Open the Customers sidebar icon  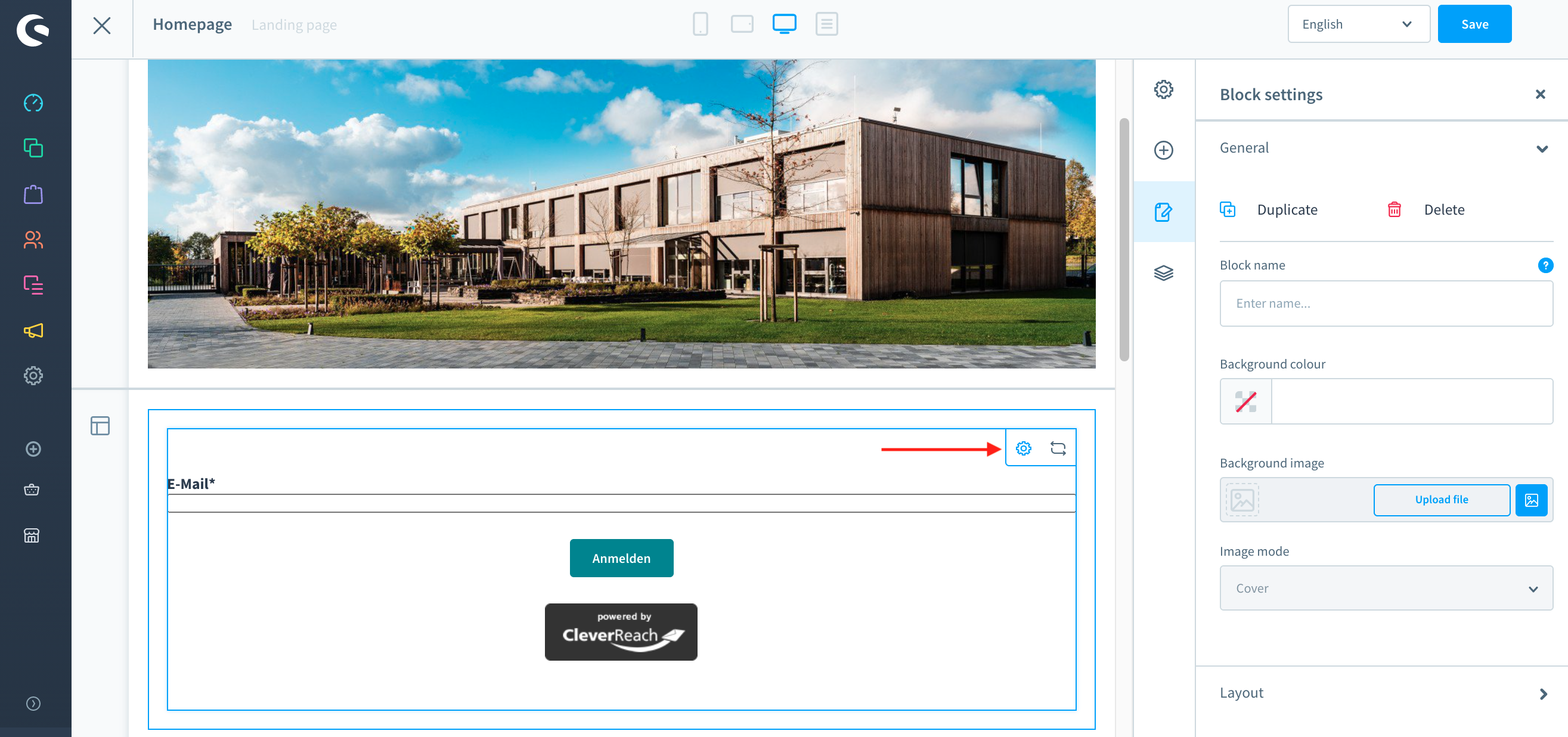[x=33, y=240]
